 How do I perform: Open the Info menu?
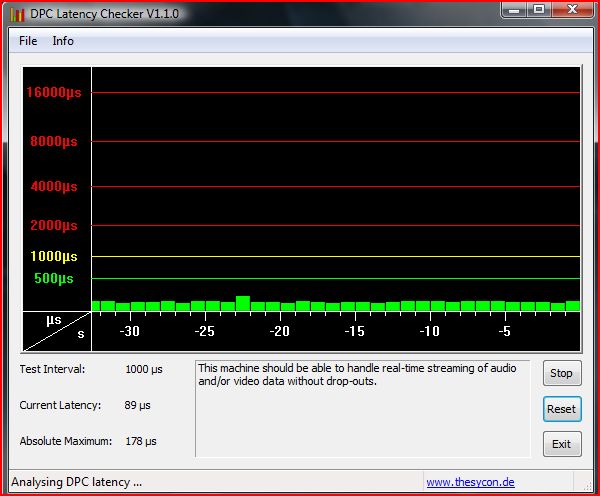63,41
